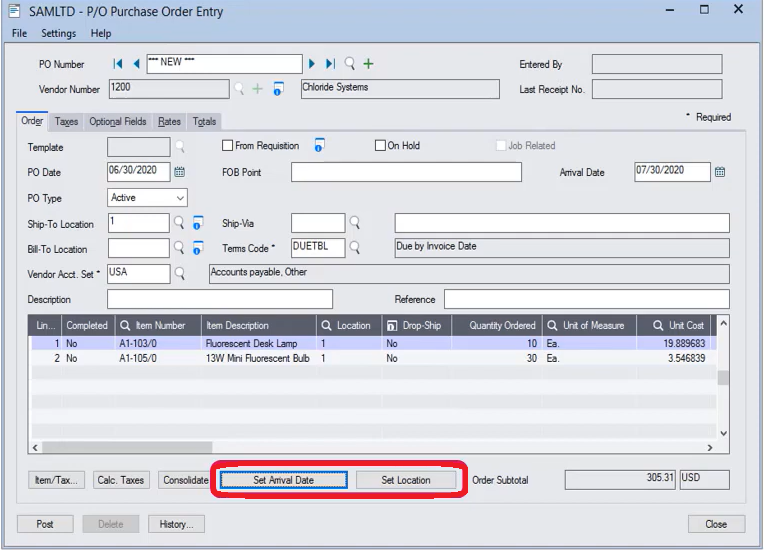The image size is (764, 550).
Task: Switch to the Taxes tab
Action: [x=66, y=122]
